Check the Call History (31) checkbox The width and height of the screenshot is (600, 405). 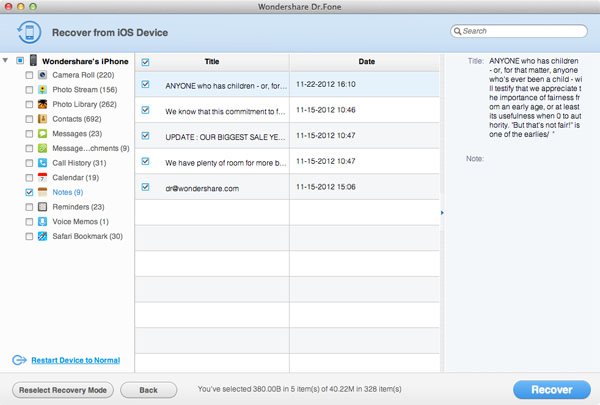click(29, 163)
